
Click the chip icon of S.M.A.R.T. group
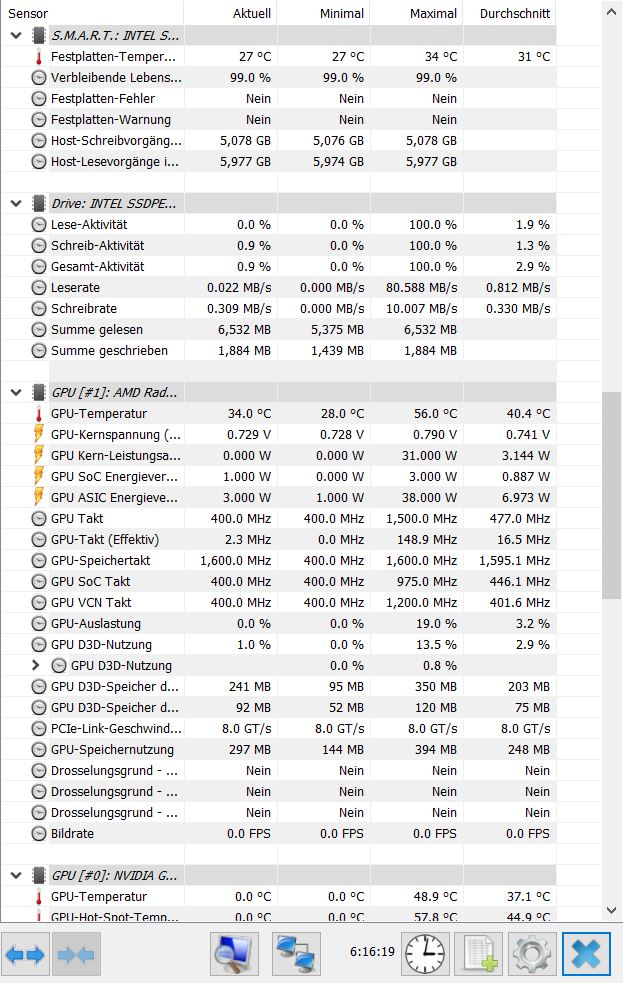point(39,36)
